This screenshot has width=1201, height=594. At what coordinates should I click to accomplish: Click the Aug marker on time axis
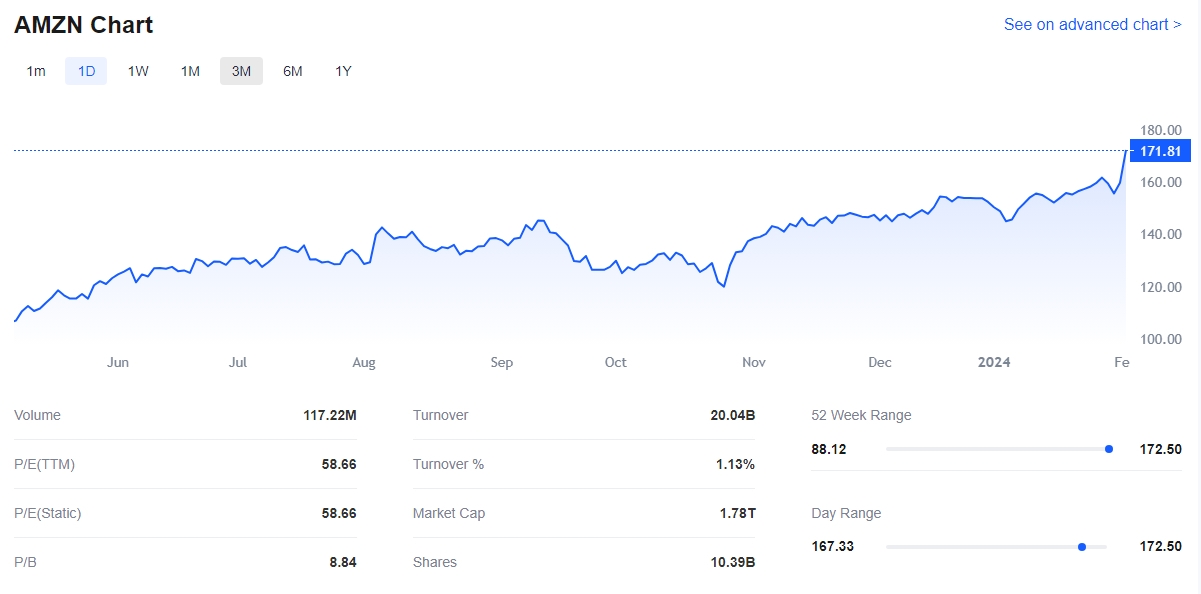[364, 362]
